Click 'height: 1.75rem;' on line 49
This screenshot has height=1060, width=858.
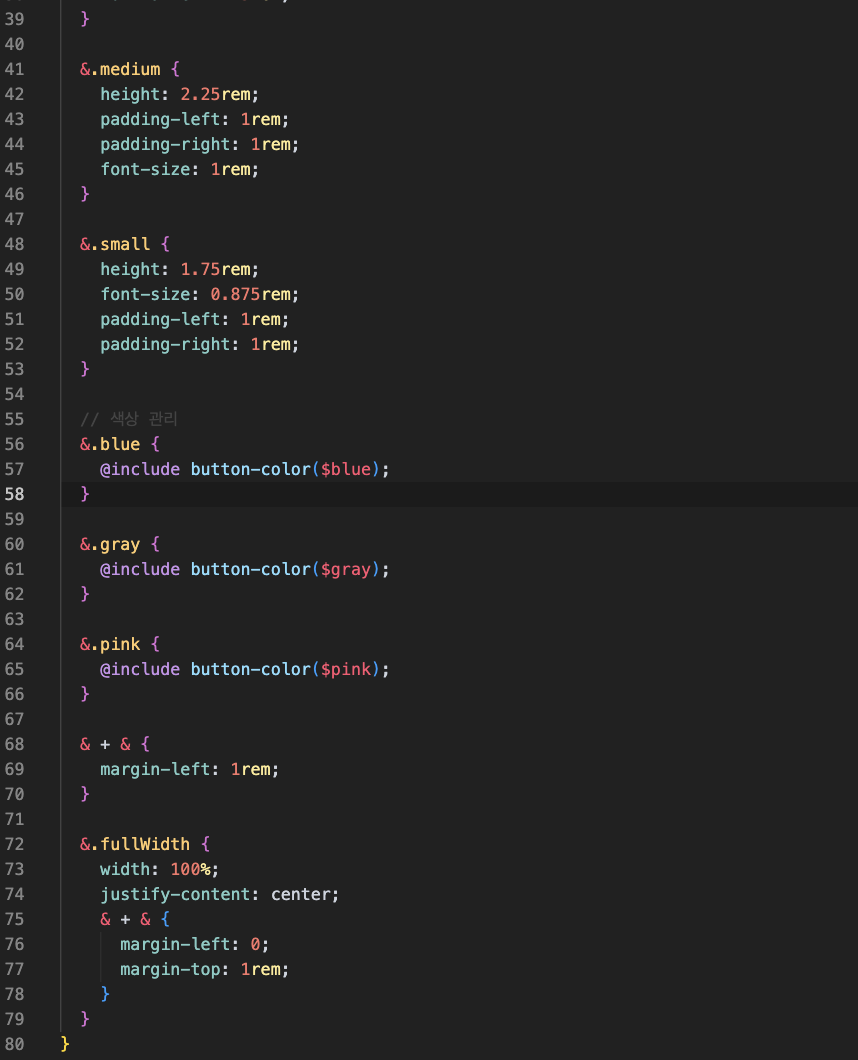point(179,269)
